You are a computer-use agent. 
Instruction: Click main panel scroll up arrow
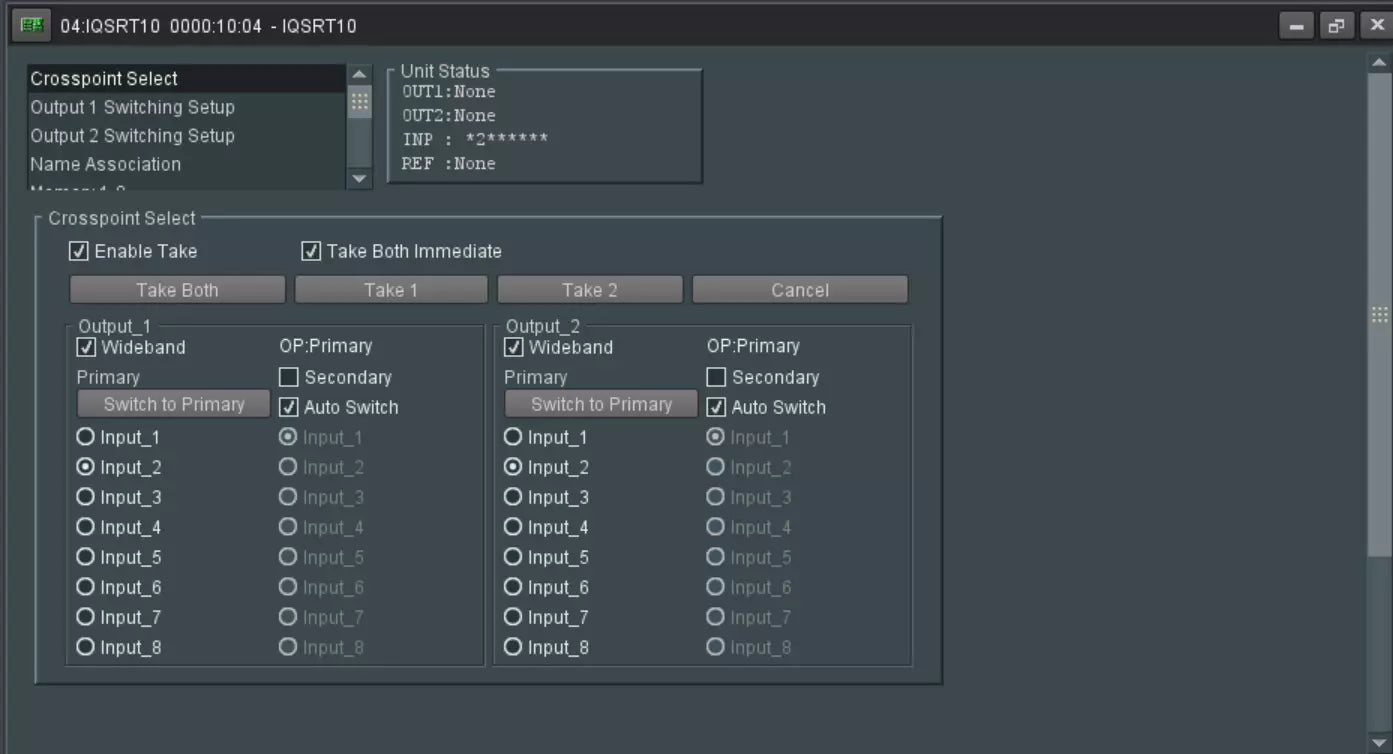point(1380,63)
